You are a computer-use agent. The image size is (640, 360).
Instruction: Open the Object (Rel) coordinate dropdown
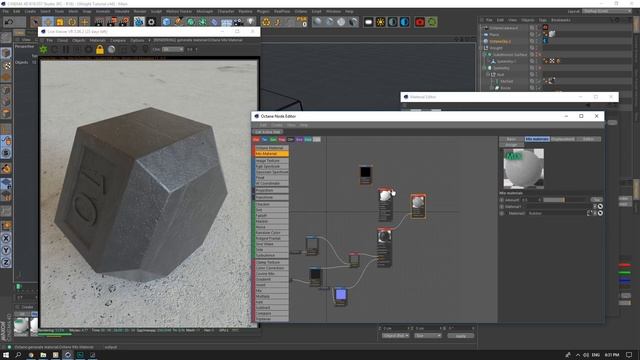pos(396,336)
